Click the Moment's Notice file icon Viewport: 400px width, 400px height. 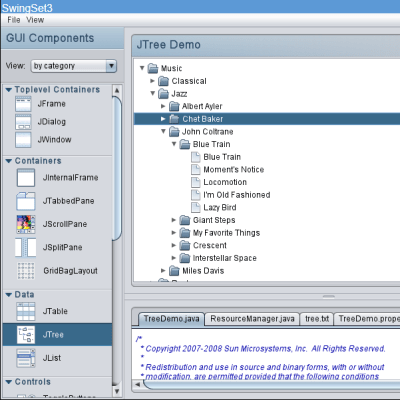coord(196,170)
